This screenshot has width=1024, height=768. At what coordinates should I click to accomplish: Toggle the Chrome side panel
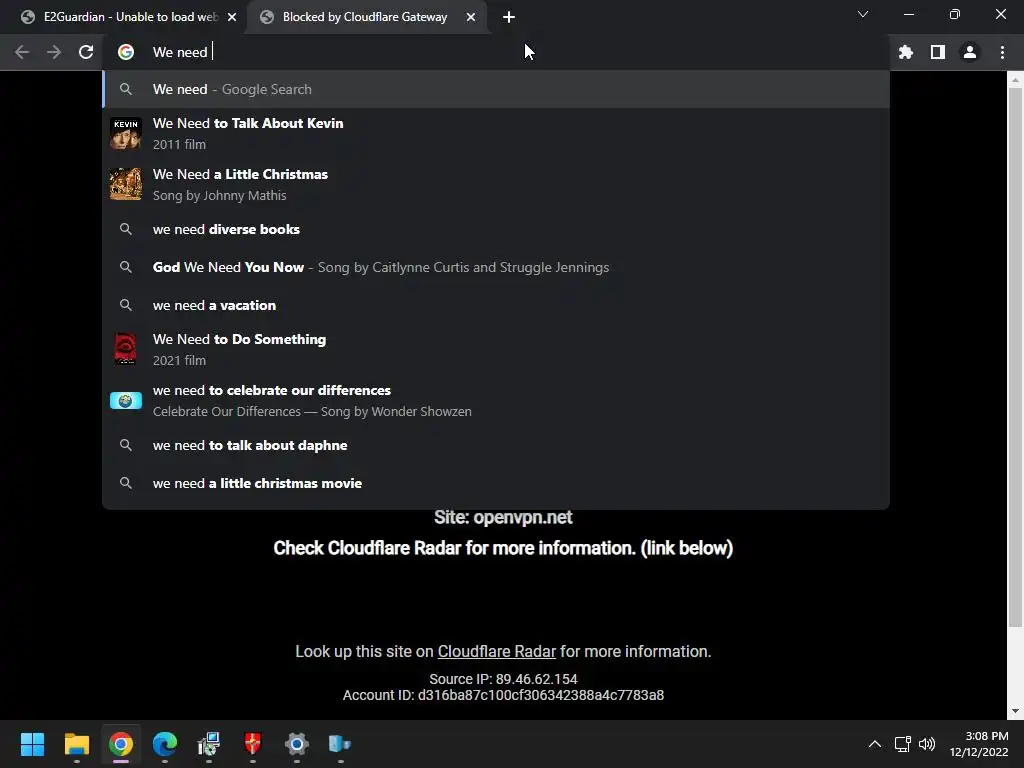point(938,52)
